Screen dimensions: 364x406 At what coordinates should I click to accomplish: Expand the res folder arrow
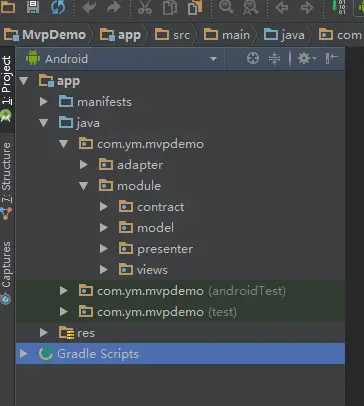(x=44, y=333)
